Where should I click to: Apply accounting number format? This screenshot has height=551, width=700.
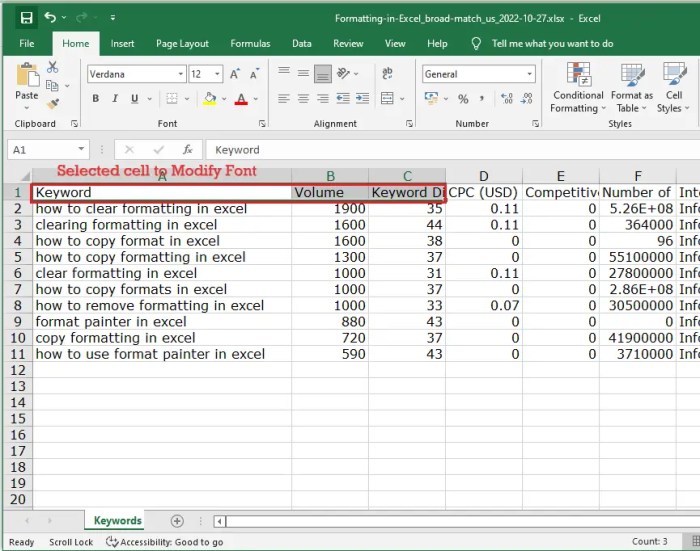pyautogui.click(x=431, y=98)
